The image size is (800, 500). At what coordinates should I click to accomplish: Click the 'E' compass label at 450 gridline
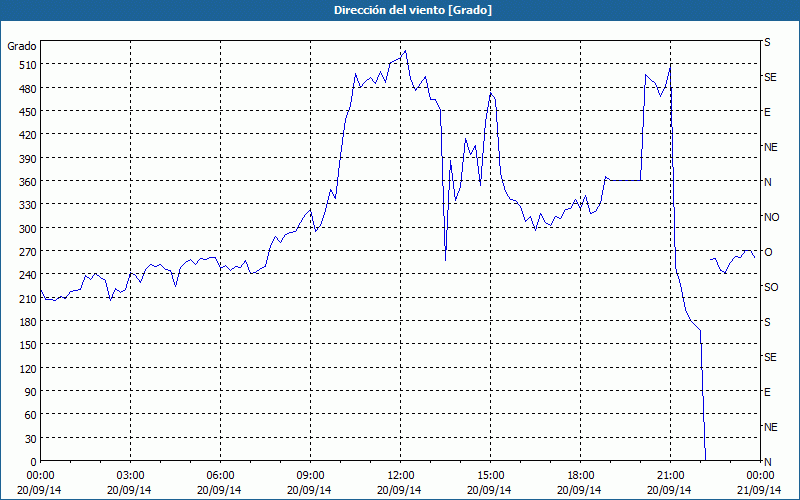tap(767, 112)
